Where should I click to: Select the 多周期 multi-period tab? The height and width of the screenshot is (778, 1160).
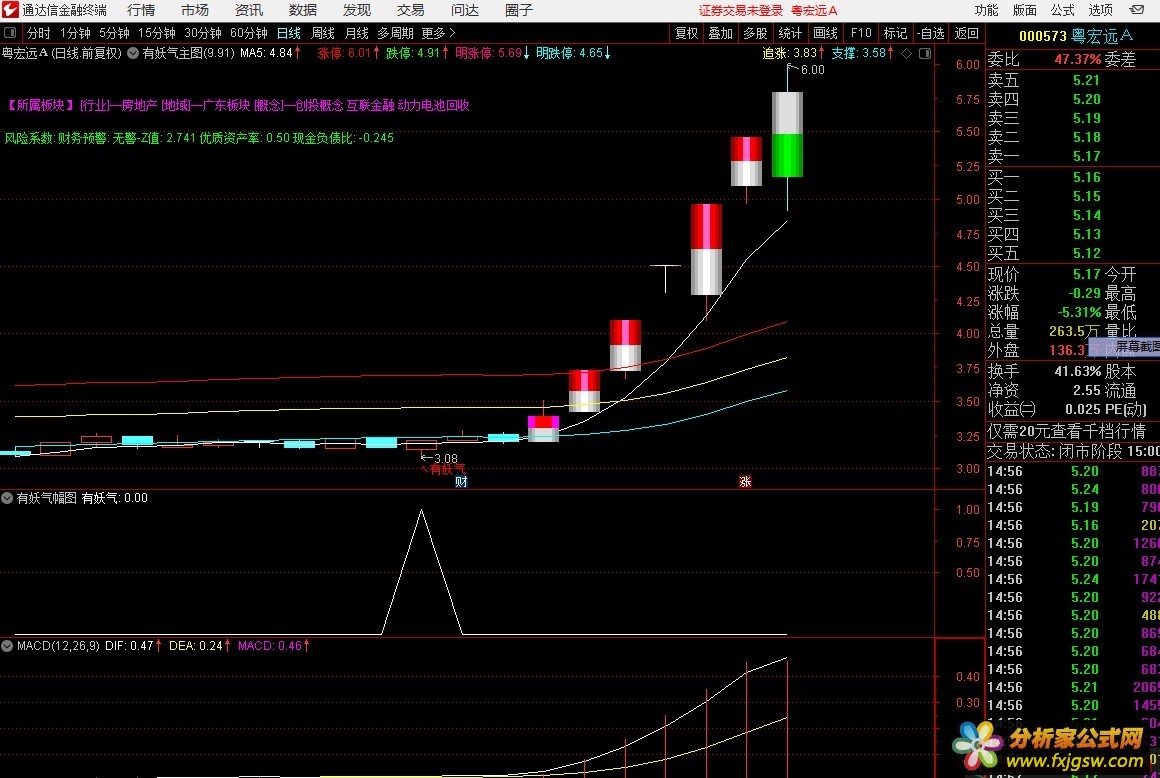tap(395, 33)
